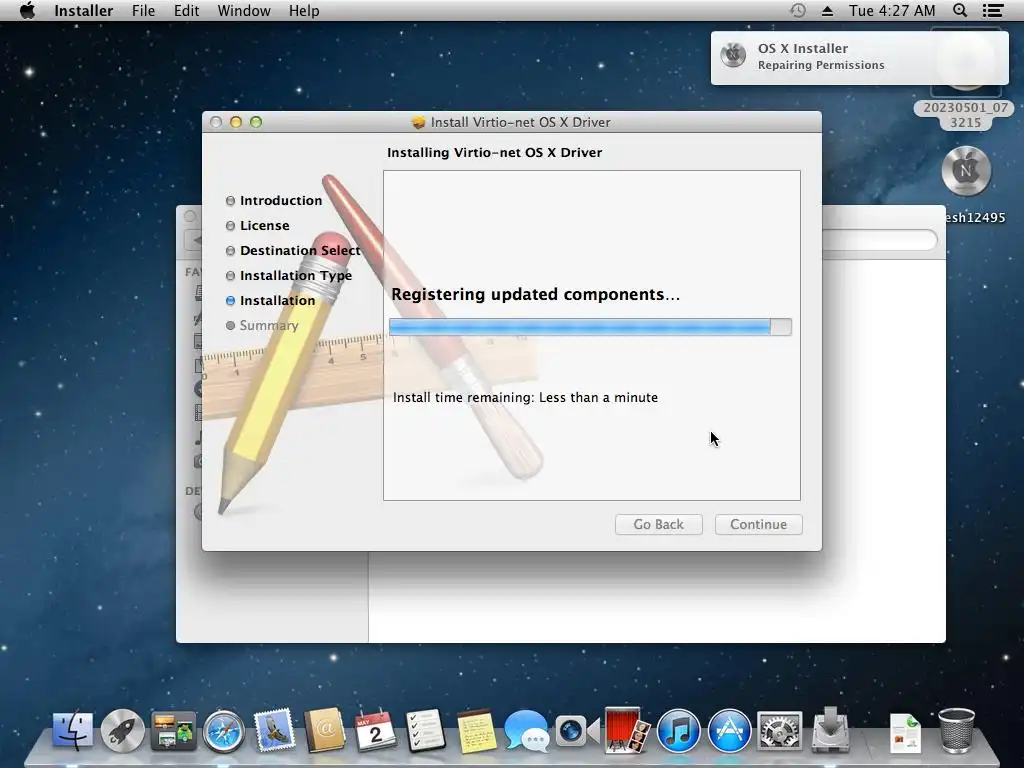
Task: Open Photo Booth in the Dock
Action: [x=627, y=731]
